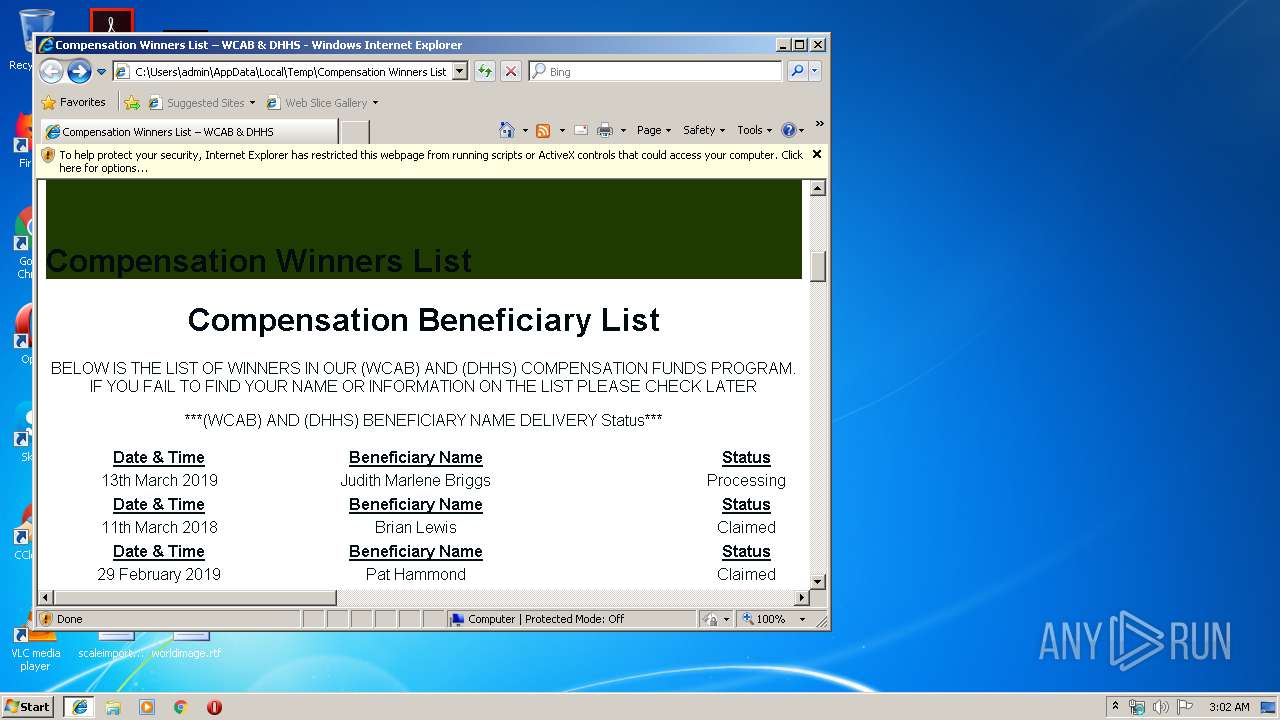Open the Page menu

coord(654,130)
